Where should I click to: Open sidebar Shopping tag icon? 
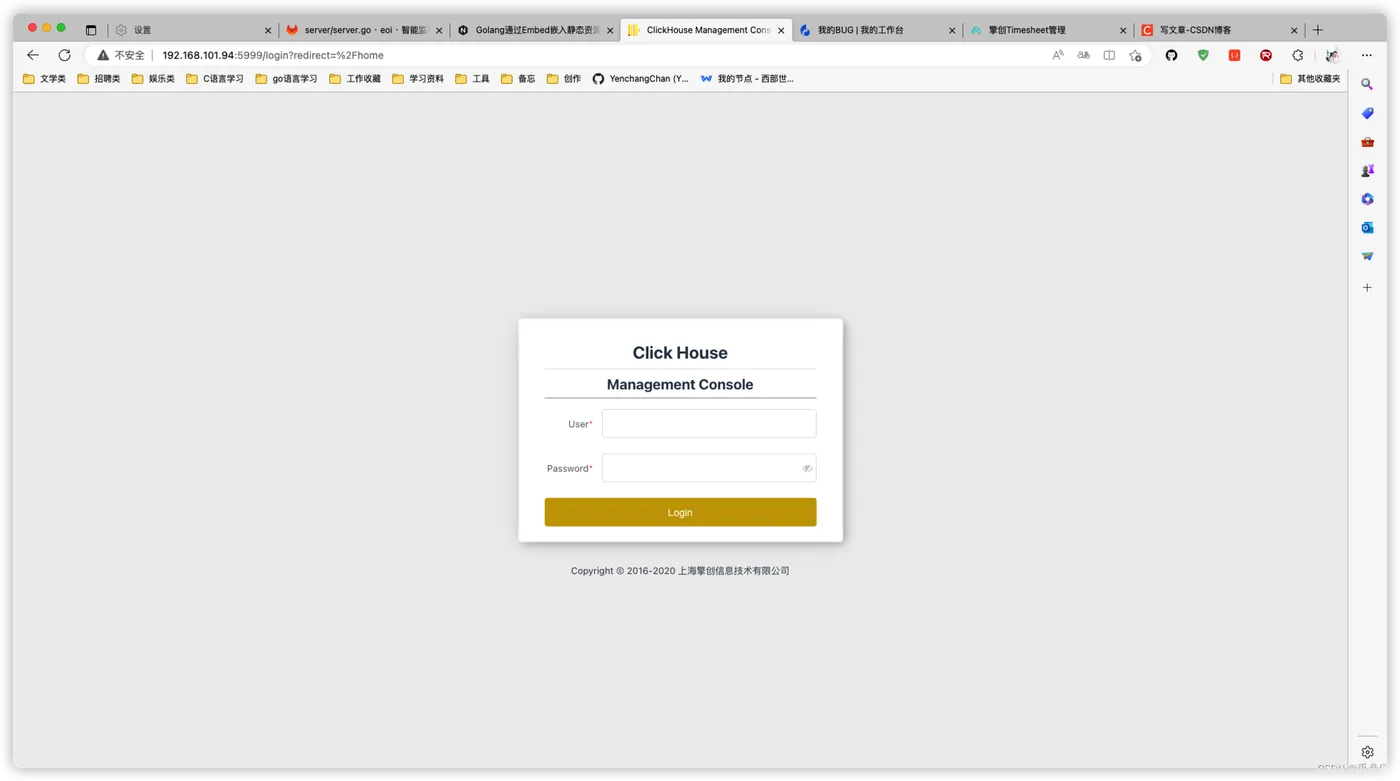point(1367,113)
